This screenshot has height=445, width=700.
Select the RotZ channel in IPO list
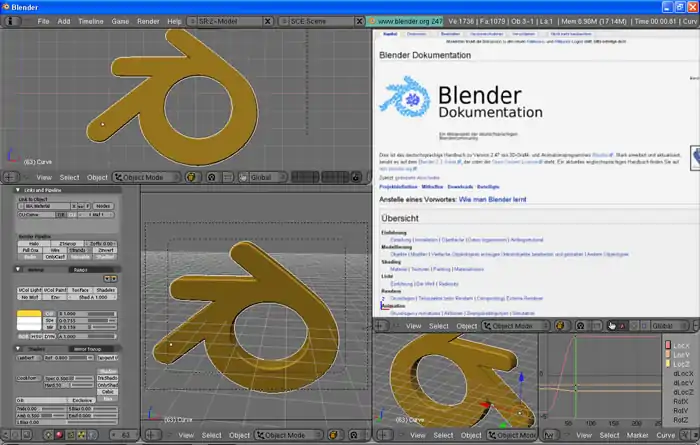coord(681,420)
